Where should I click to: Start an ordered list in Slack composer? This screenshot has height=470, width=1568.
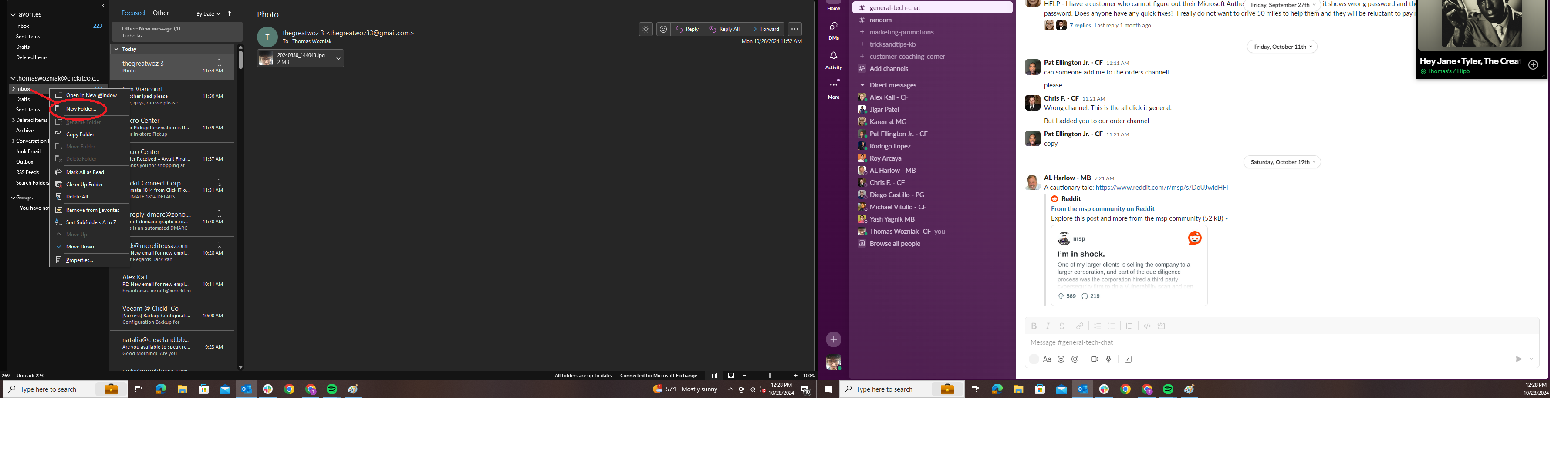(1098, 326)
